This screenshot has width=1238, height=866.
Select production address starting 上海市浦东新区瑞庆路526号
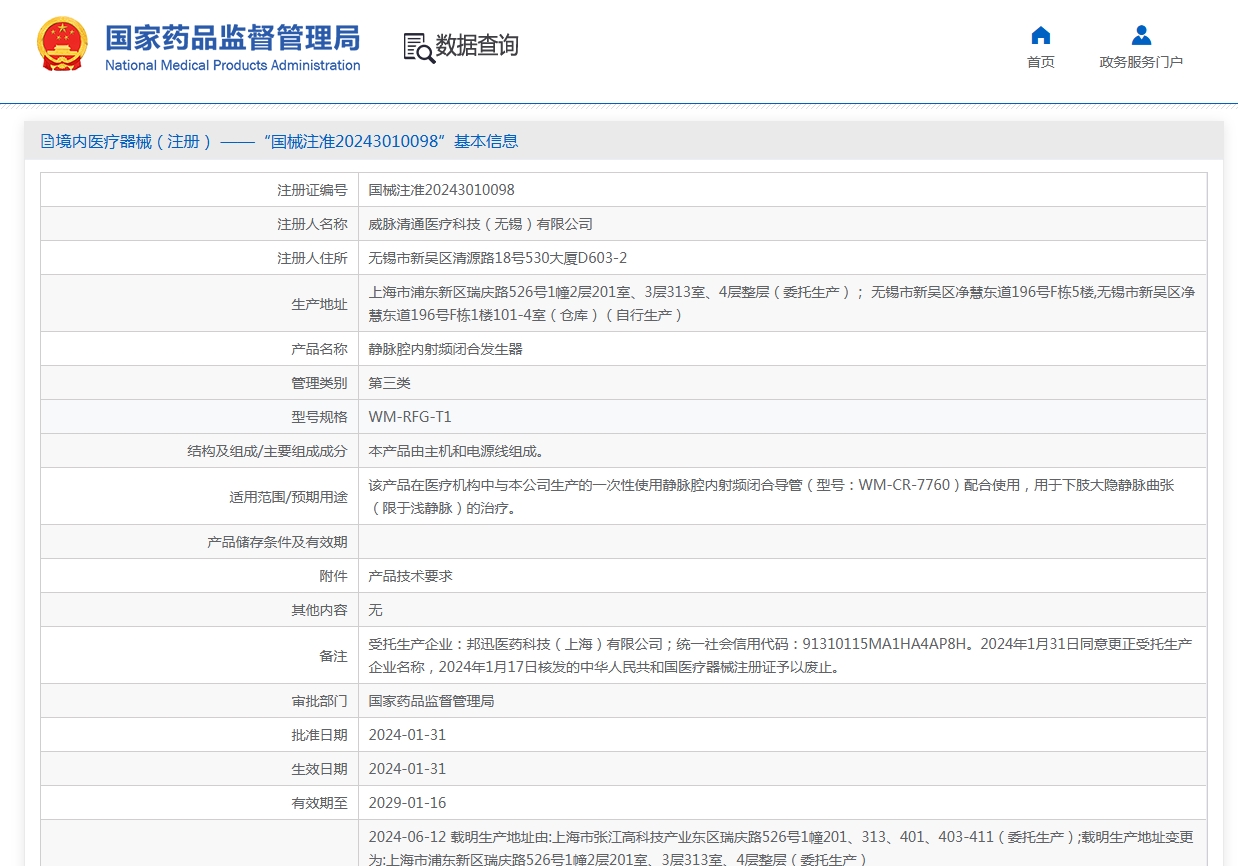pyautogui.click(x=782, y=304)
